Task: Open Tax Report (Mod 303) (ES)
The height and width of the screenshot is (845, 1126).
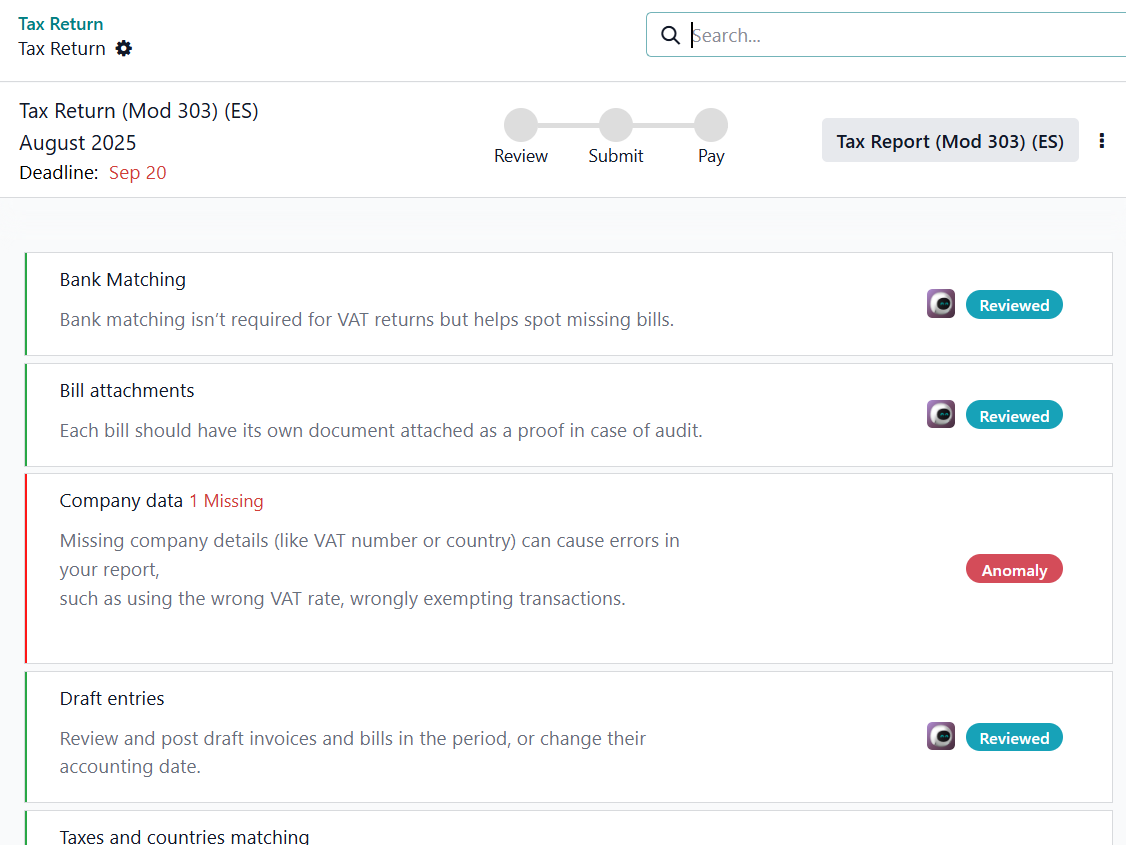Action: (x=949, y=141)
